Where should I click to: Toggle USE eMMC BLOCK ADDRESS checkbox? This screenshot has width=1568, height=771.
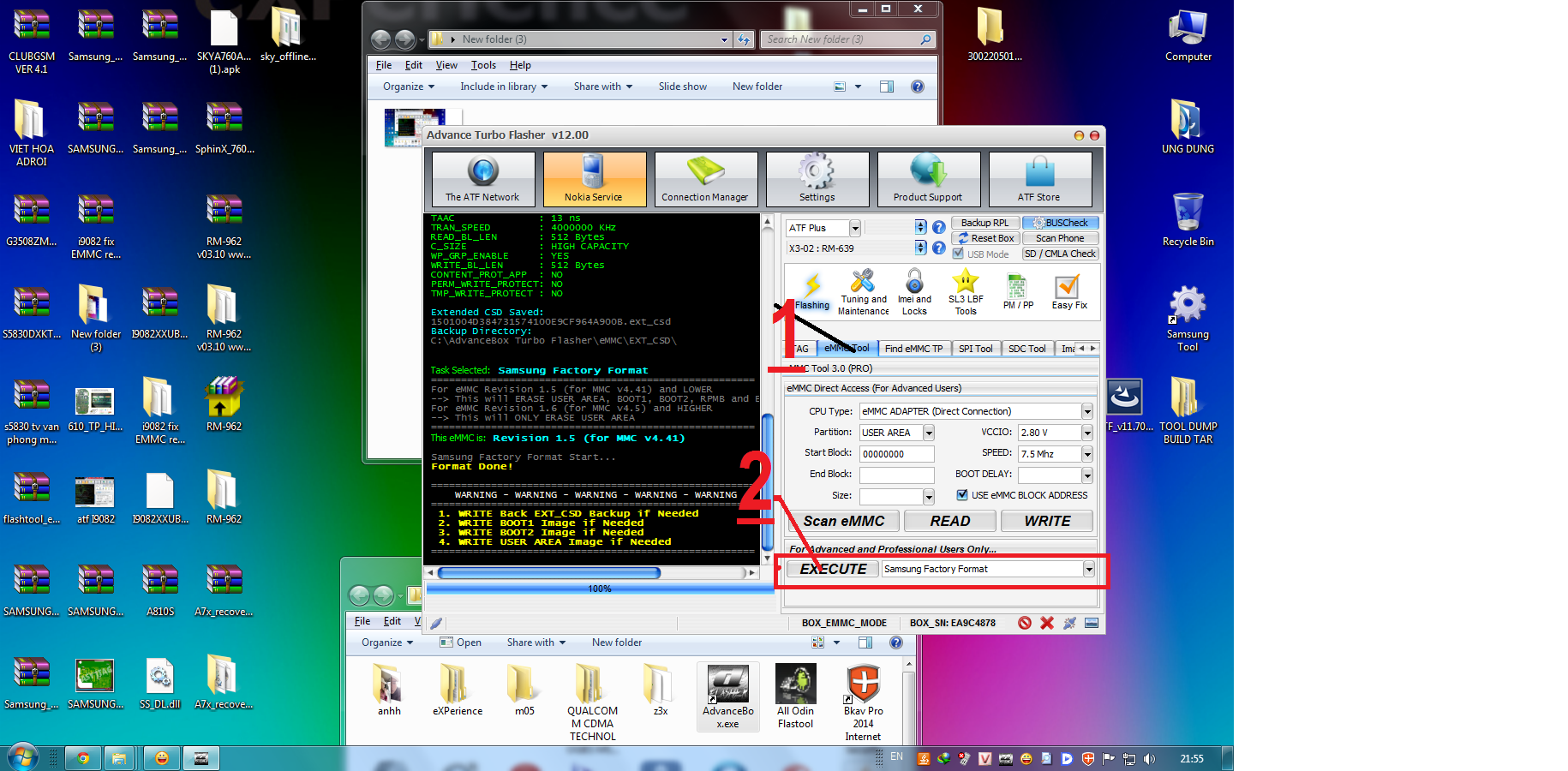point(962,495)
